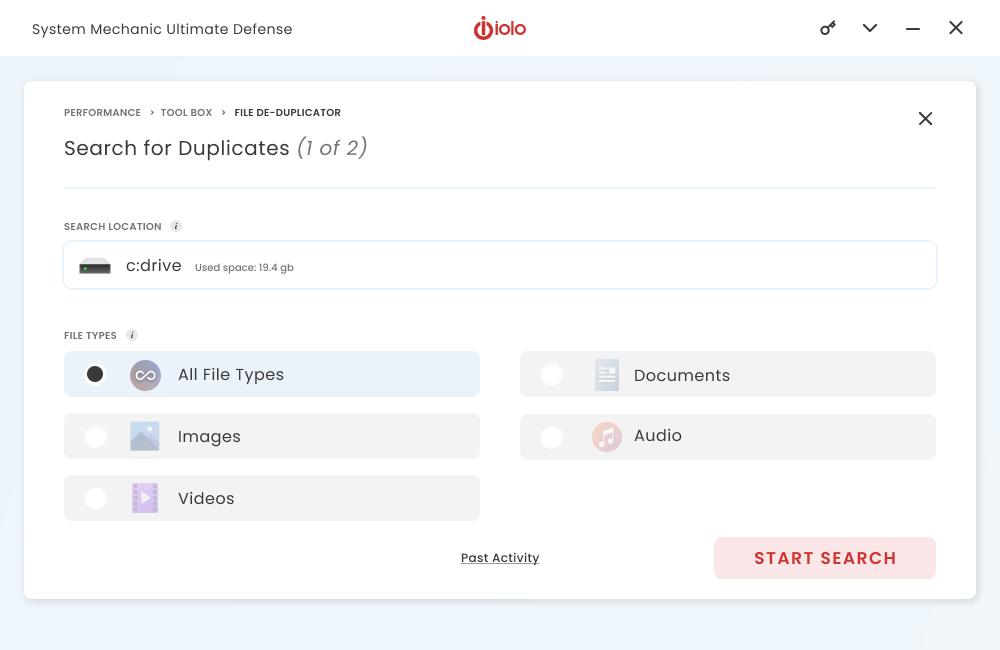Choose the Documents radio button
The height and width of the screenshot is (650, 1000).
[x=551, y=375]
